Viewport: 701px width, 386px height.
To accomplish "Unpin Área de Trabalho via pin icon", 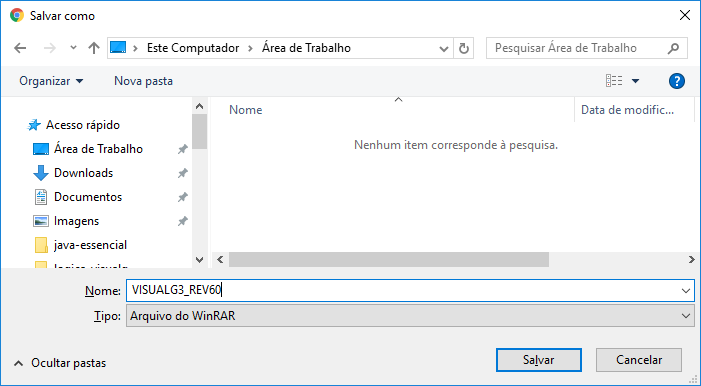I will 182,149.
